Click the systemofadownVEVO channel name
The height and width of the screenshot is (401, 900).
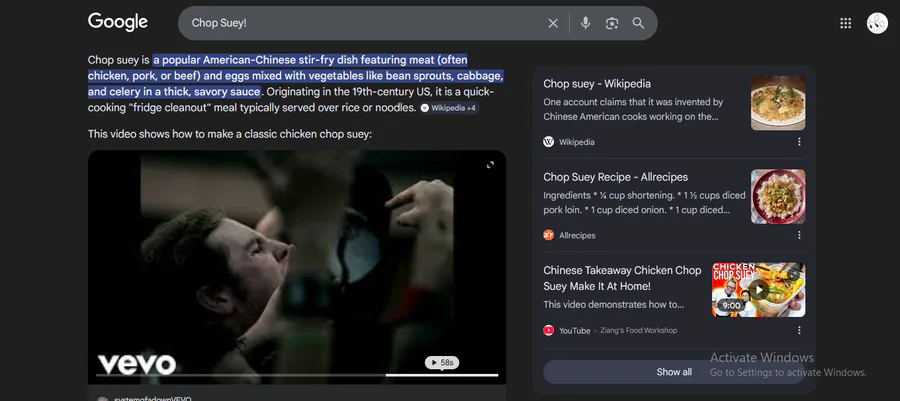153,399
